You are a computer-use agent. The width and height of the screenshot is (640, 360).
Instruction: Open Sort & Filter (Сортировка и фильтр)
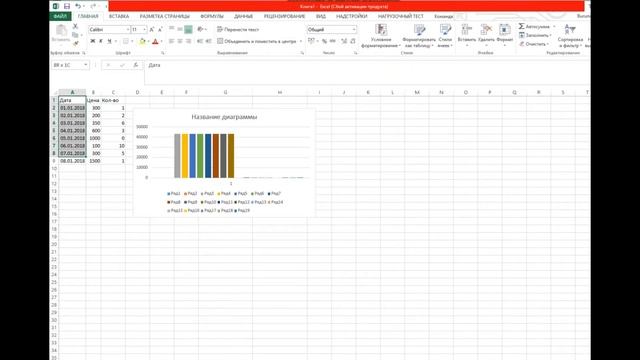pyautogui.click(x=570, y=36)
